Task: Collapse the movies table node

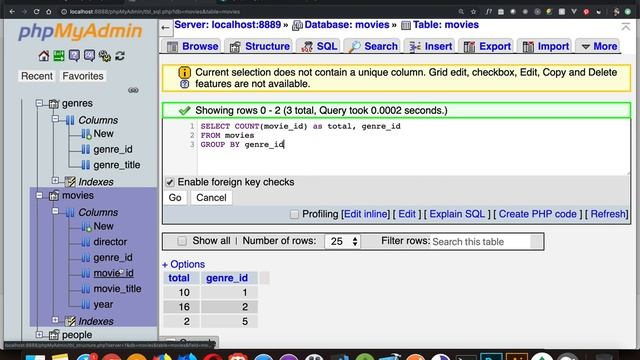Action: click(39, 196)
